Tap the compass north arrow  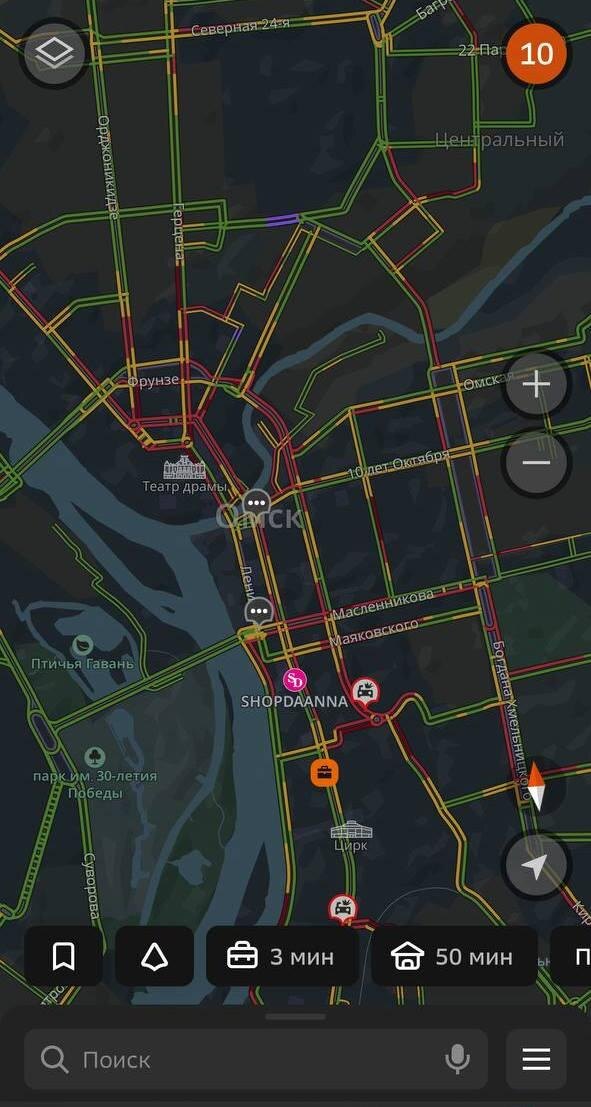tap(537, 786)
